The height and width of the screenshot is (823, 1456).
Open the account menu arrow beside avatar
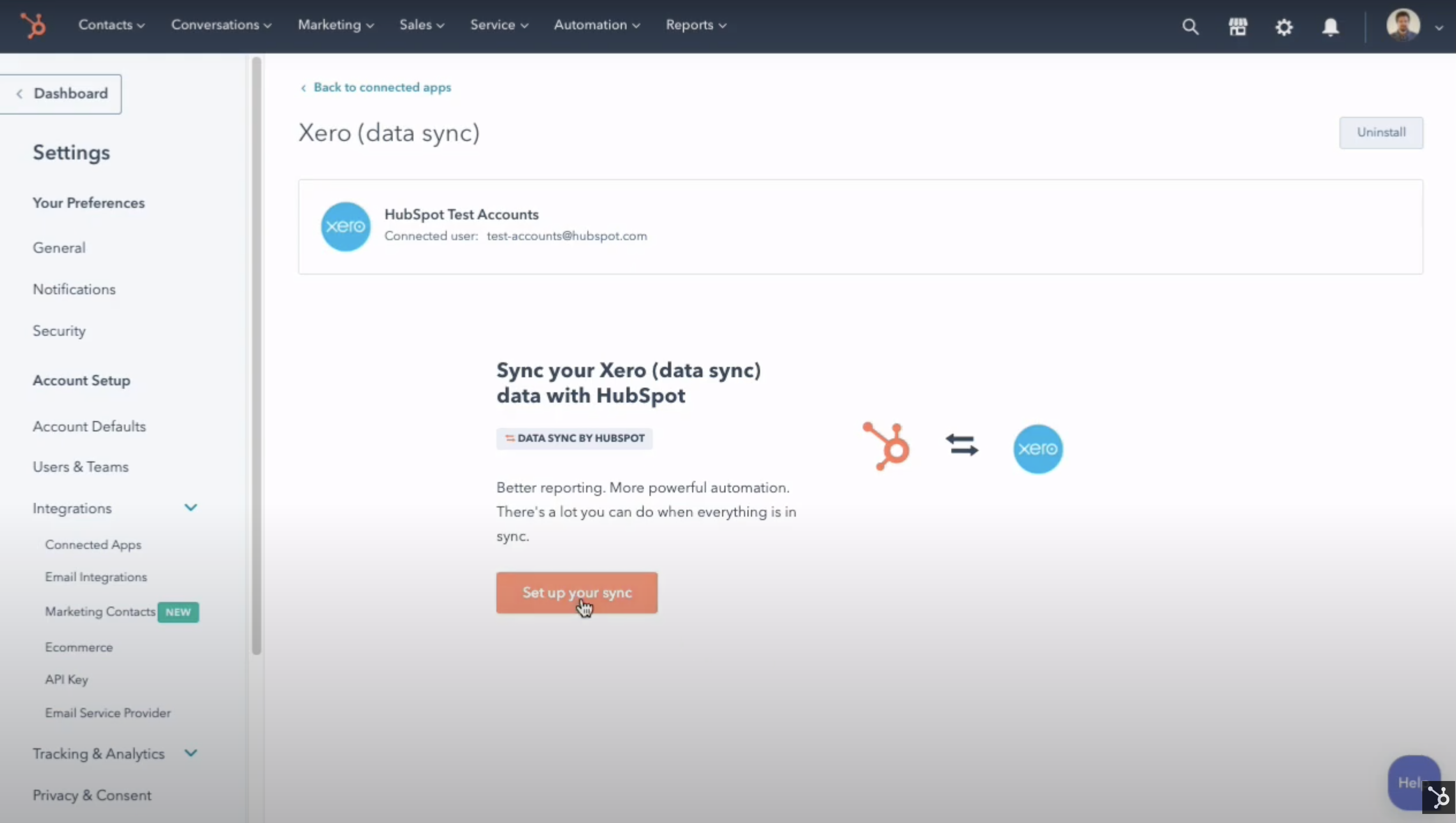tap(1439, 27)
